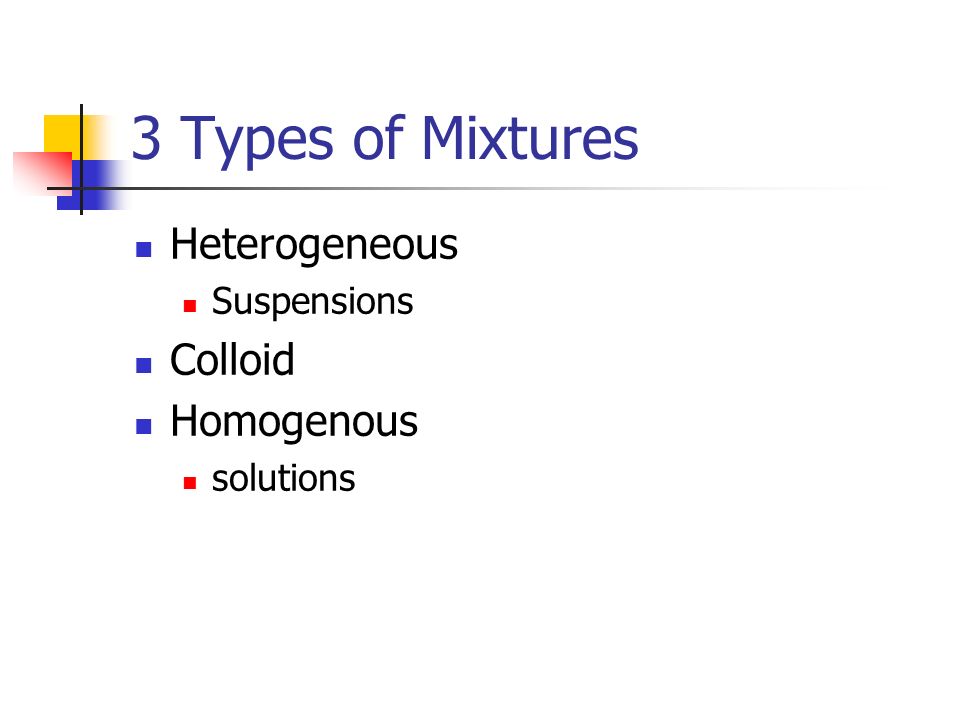Click the 'Suspensions' sub-bullet text
The image size is (960, 720).
pyautogui.click(x=312, y=302)
